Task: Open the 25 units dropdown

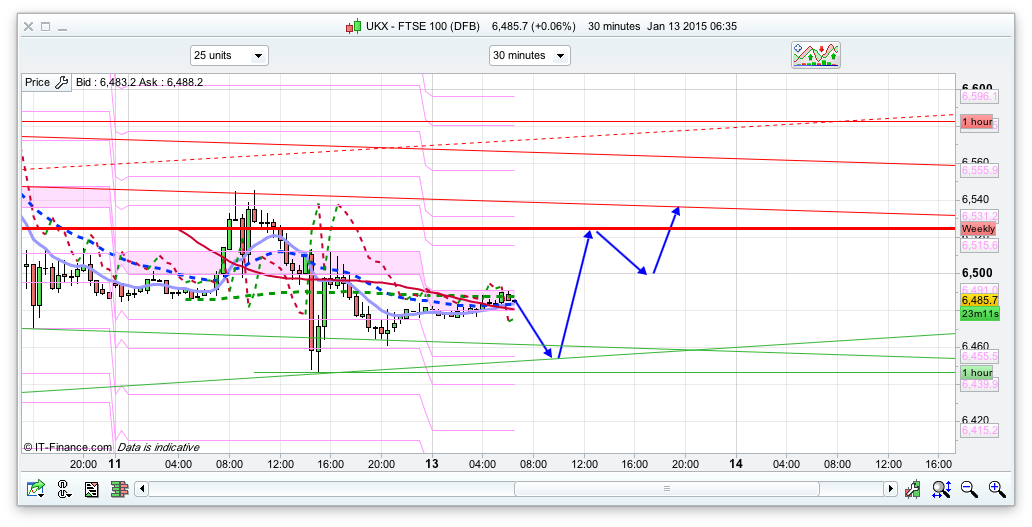Action: [x=229, y=55]
